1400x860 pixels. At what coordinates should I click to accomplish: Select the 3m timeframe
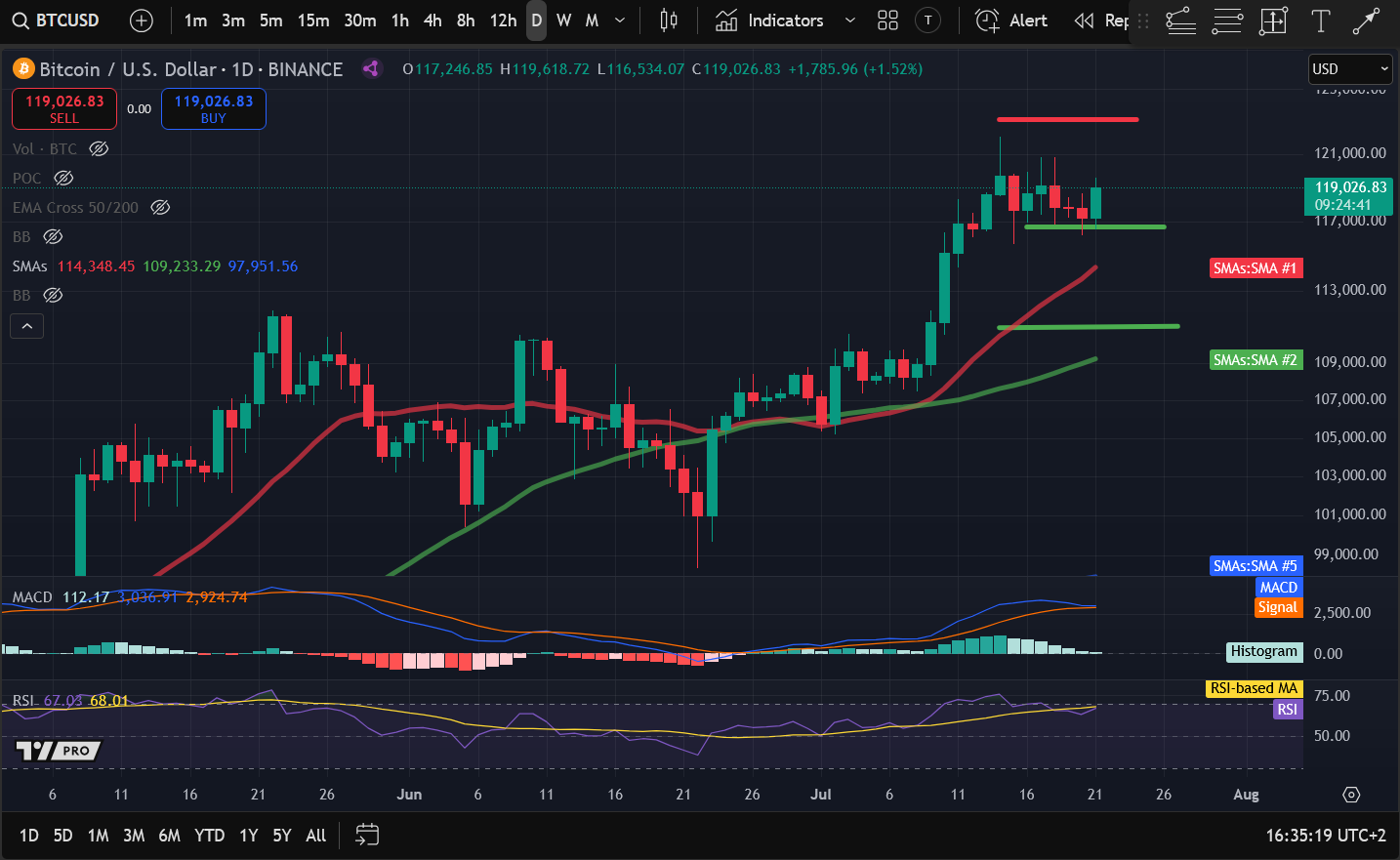(x=233, y=20)
